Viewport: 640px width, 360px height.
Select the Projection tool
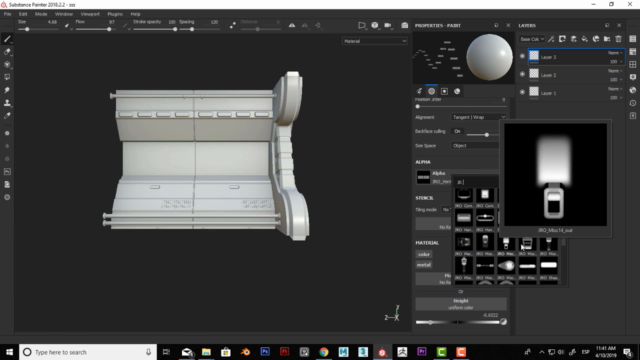coord(7,64)
